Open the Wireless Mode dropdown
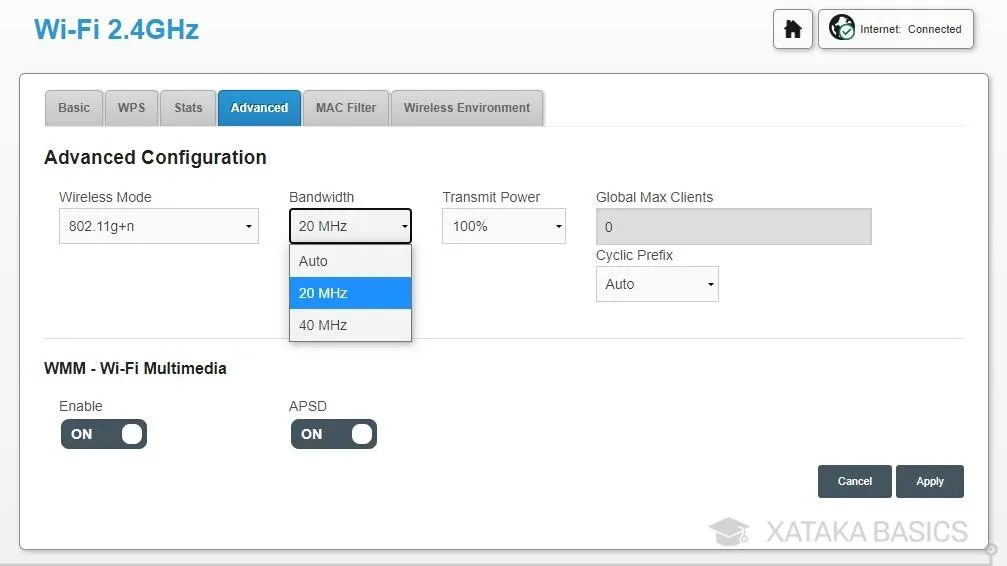The height and width of the screenshot is (566, 1007). pos(159,226)
